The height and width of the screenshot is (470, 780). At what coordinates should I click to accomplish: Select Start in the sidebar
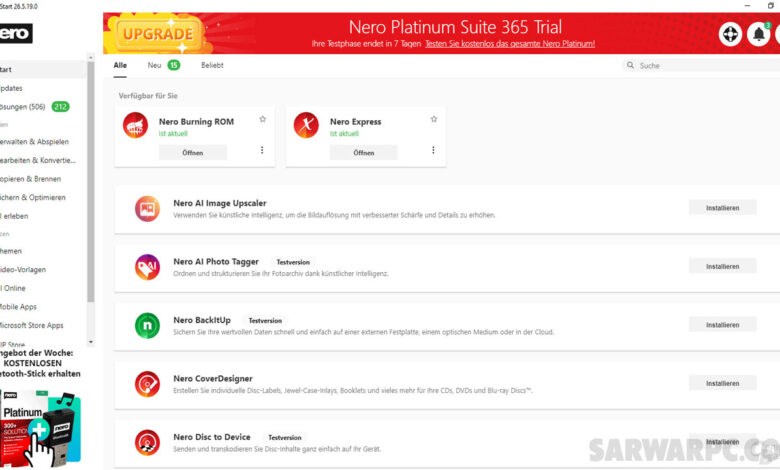pyautogui.click(x=43, y=70)
